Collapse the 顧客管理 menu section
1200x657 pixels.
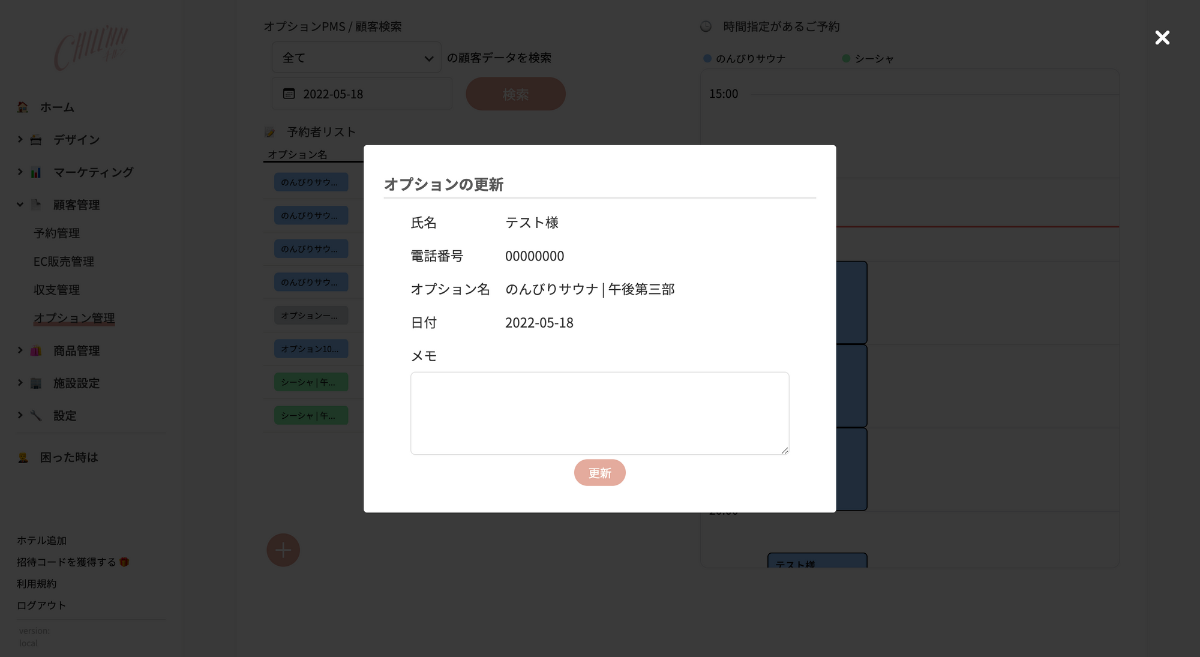point(20,205)
